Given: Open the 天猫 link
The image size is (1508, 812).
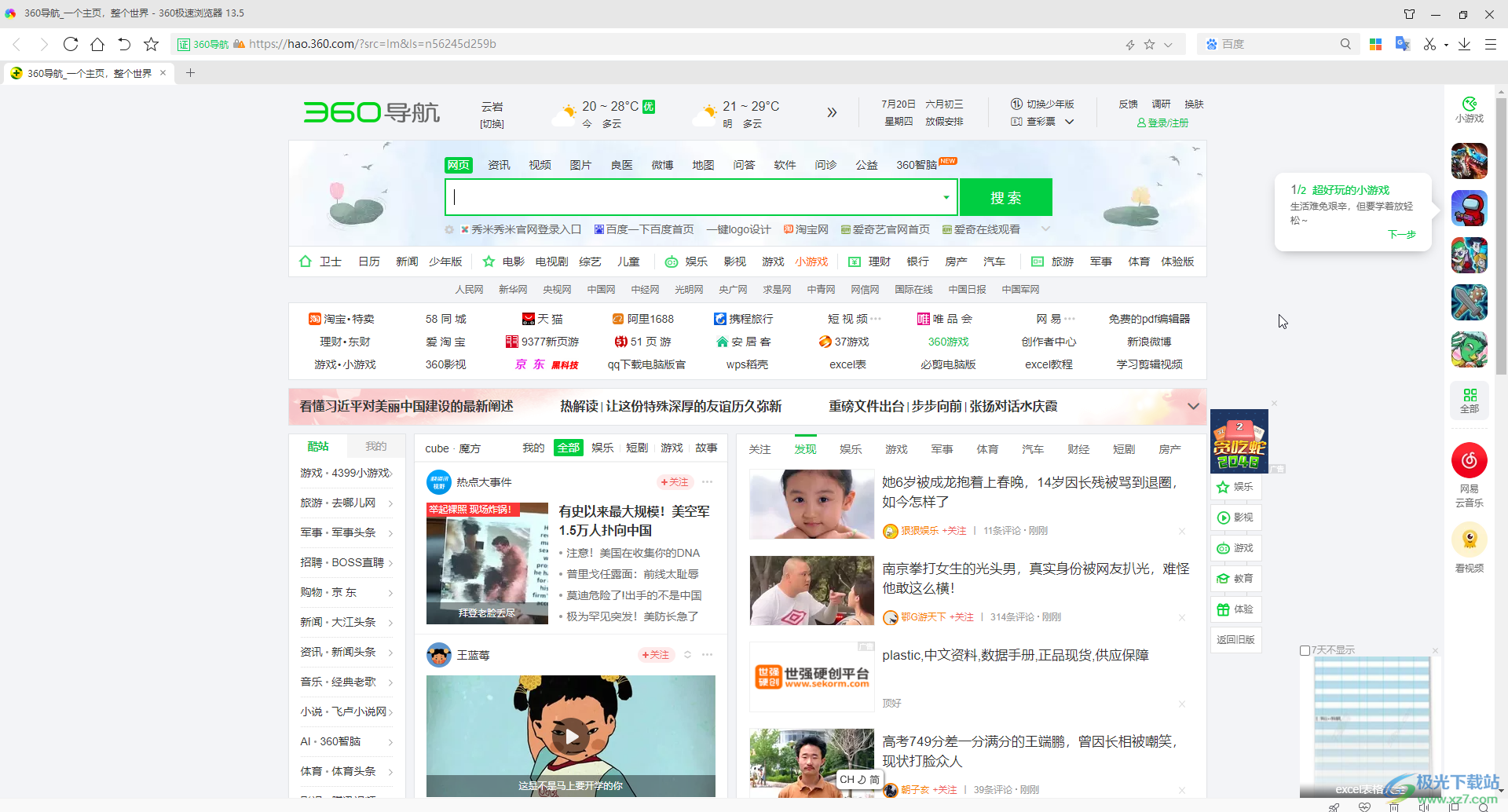Looking at the screenshot, I should point(543,319).
